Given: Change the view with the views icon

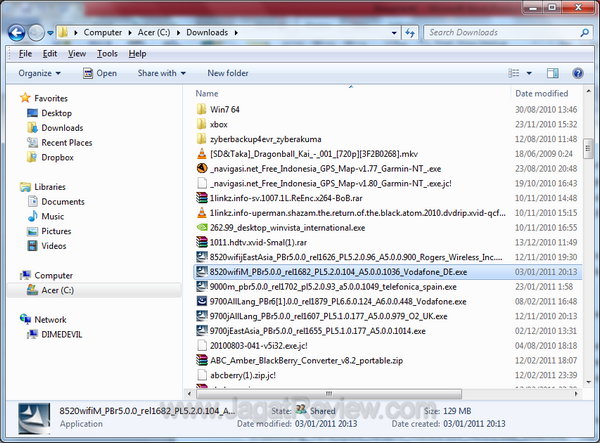Looking at the screenshot, I should (513, 73).
